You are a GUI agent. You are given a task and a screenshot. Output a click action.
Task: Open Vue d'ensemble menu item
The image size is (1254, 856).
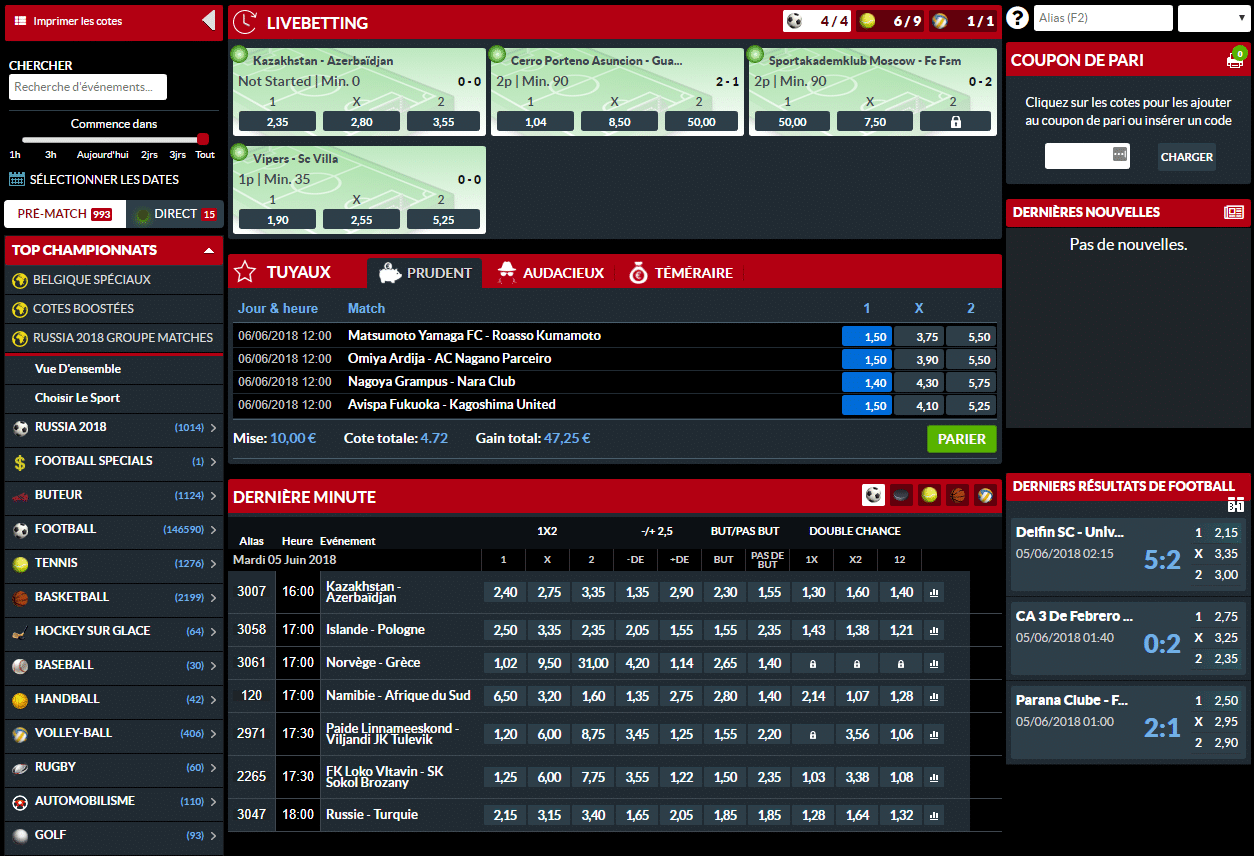(114, 369)
